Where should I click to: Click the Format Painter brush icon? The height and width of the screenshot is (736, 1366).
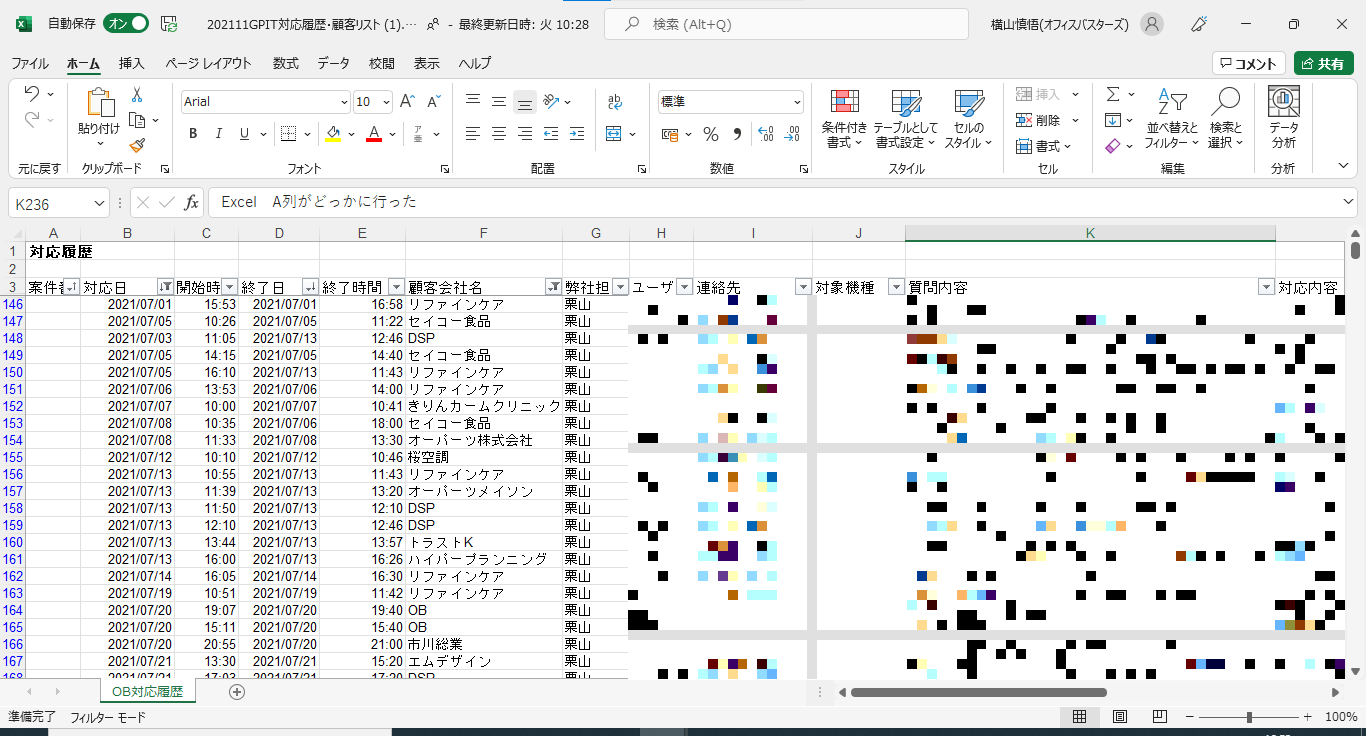point(137,146)
